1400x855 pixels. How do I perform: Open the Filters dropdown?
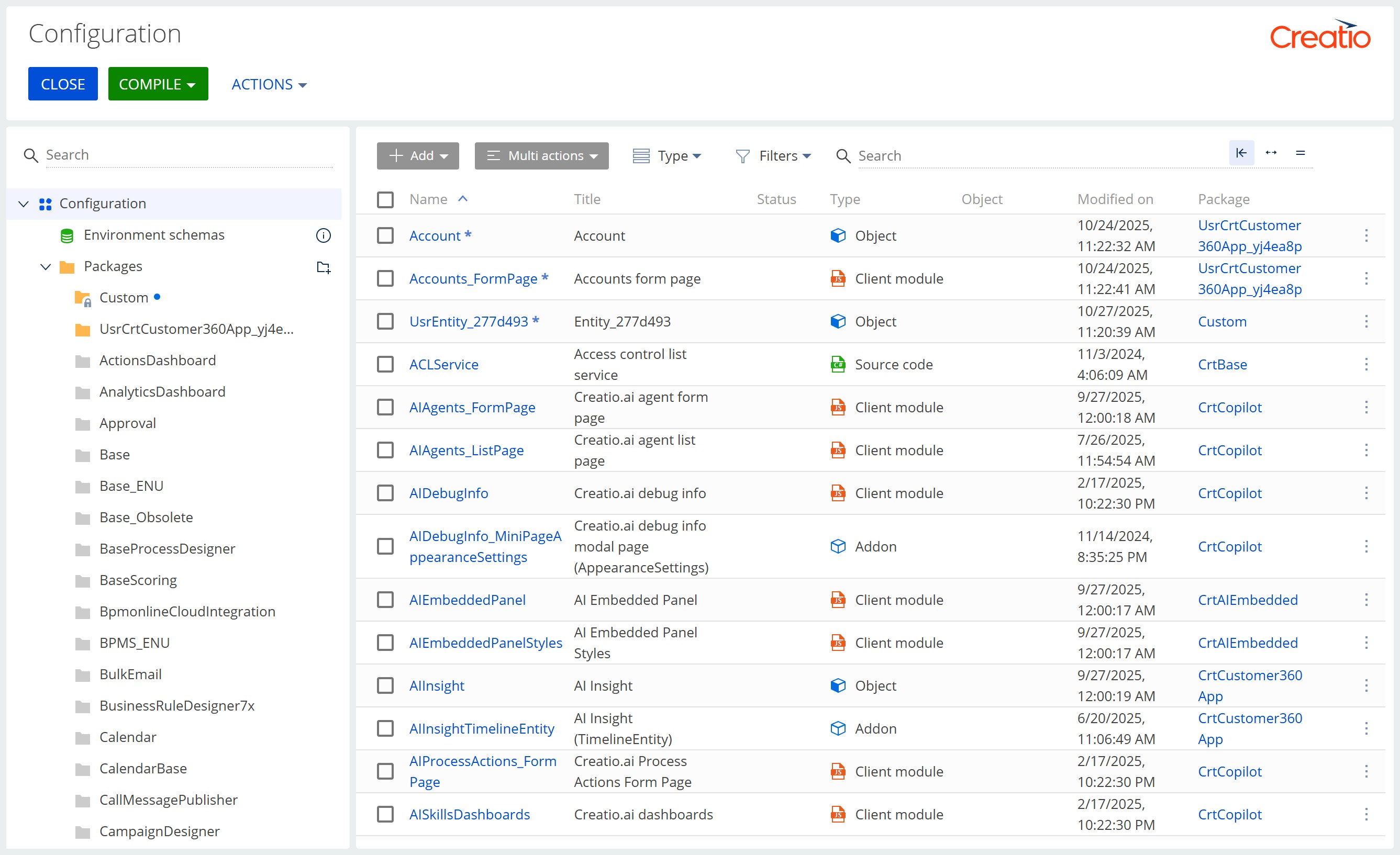[773, 155]
